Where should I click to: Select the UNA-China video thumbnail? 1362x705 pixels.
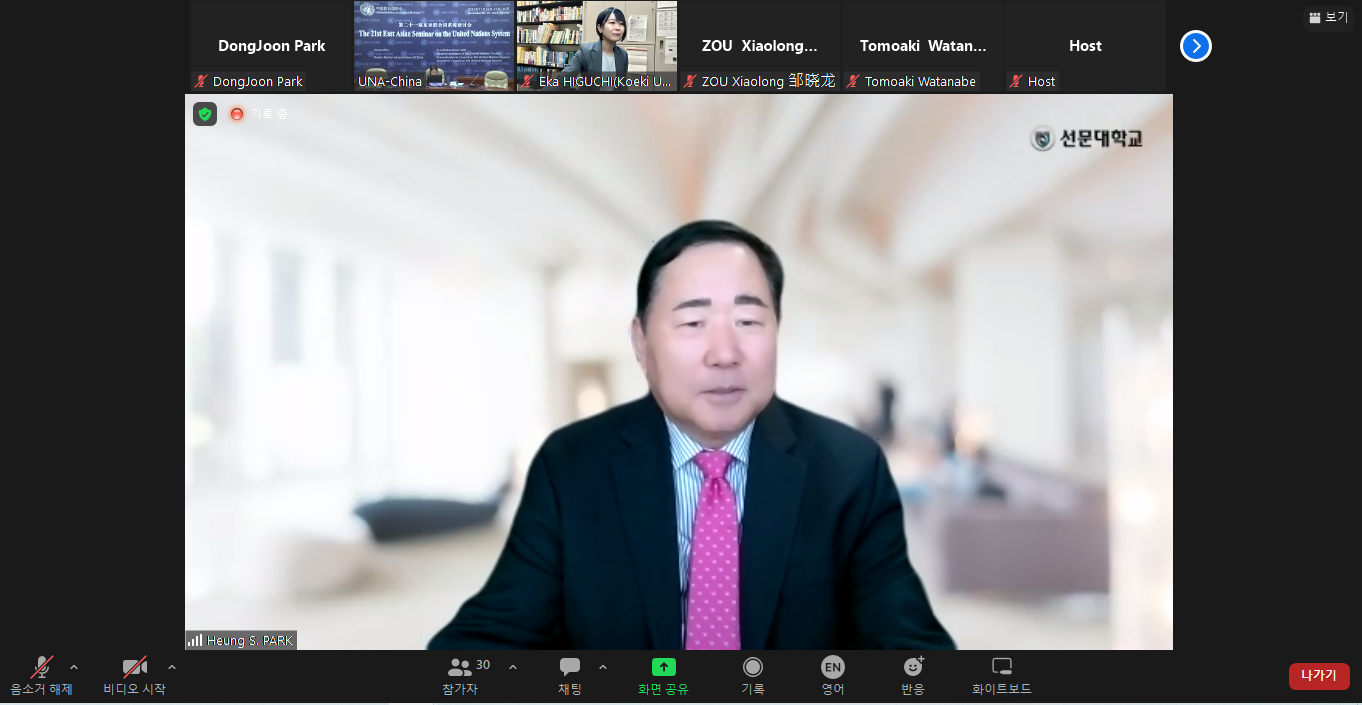coord(434,46)
